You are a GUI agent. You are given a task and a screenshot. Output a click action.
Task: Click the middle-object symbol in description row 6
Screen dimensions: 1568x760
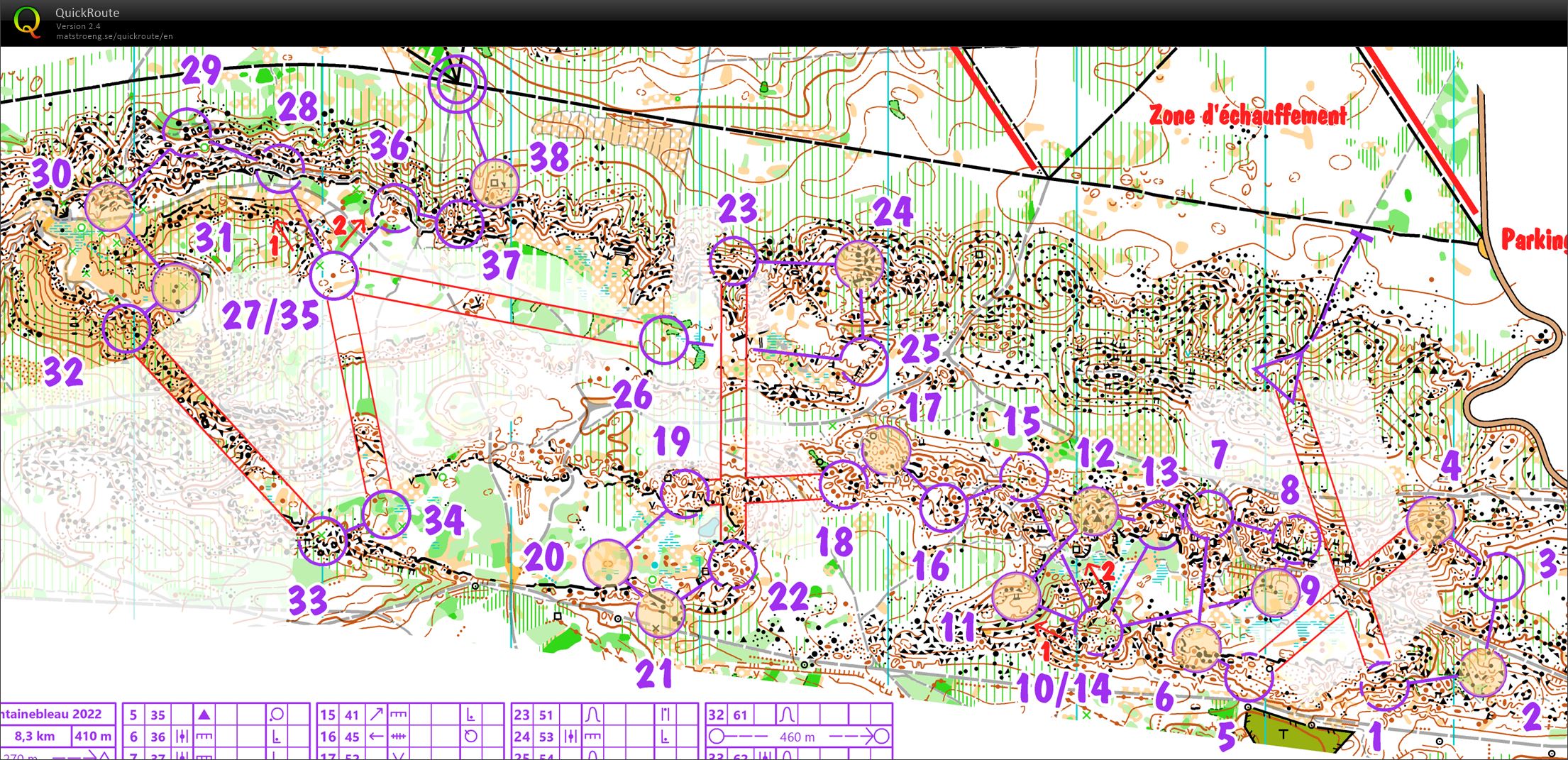point(181,737)
